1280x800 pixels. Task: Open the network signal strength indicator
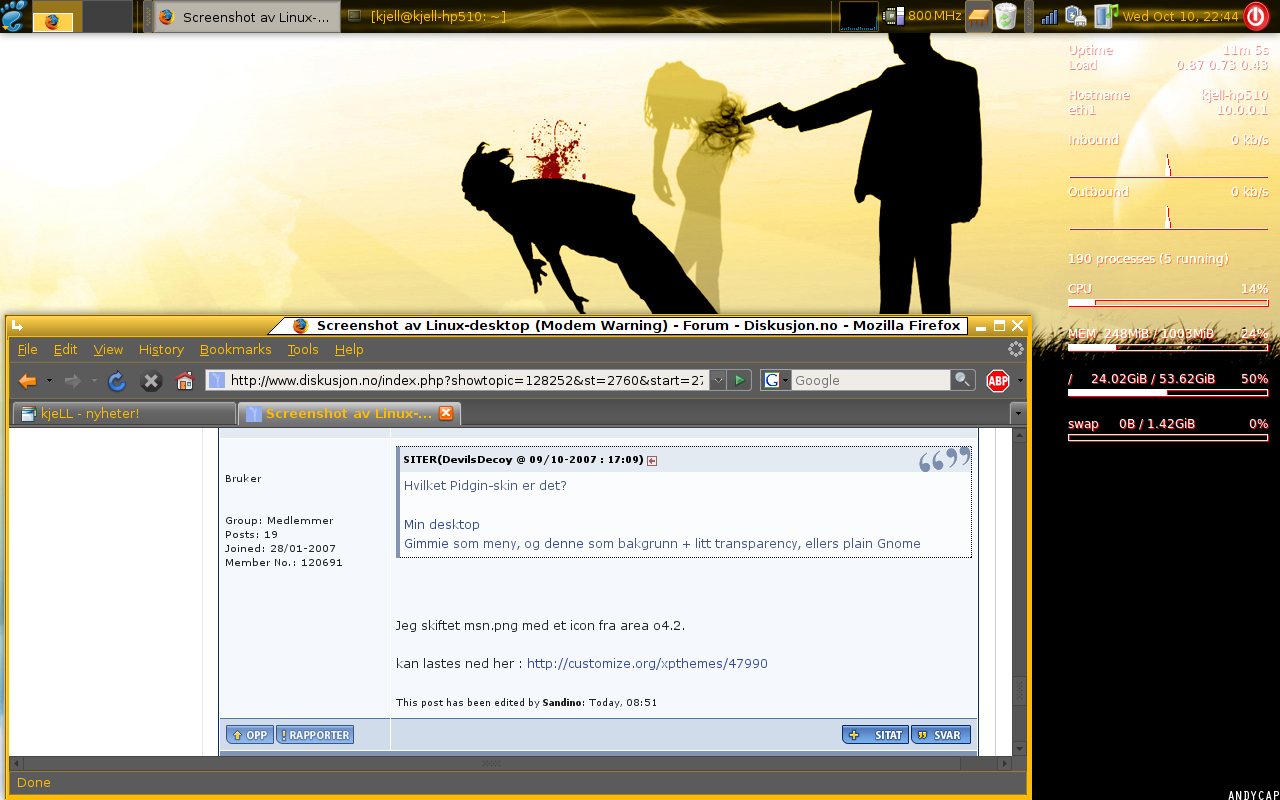1049,17
